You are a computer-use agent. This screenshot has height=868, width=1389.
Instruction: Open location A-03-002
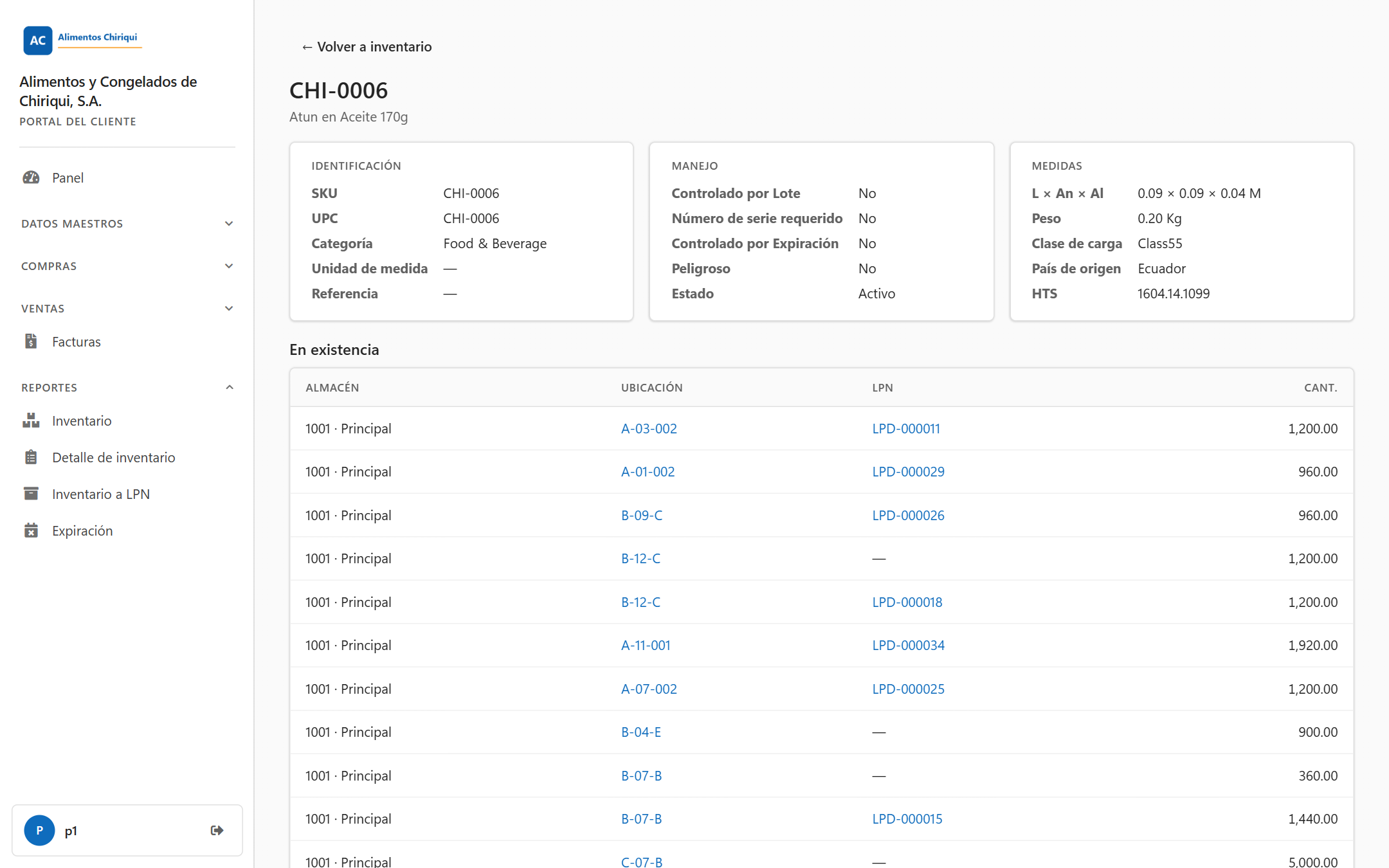tap(649, 428)
